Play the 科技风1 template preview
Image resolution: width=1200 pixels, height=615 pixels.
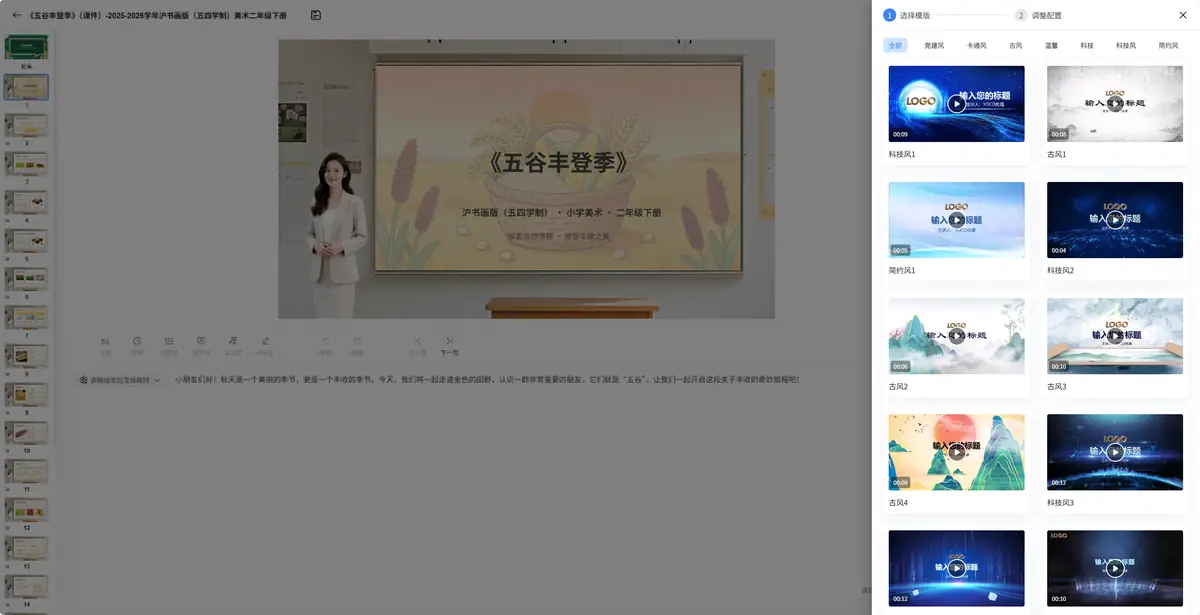(957, 104)
